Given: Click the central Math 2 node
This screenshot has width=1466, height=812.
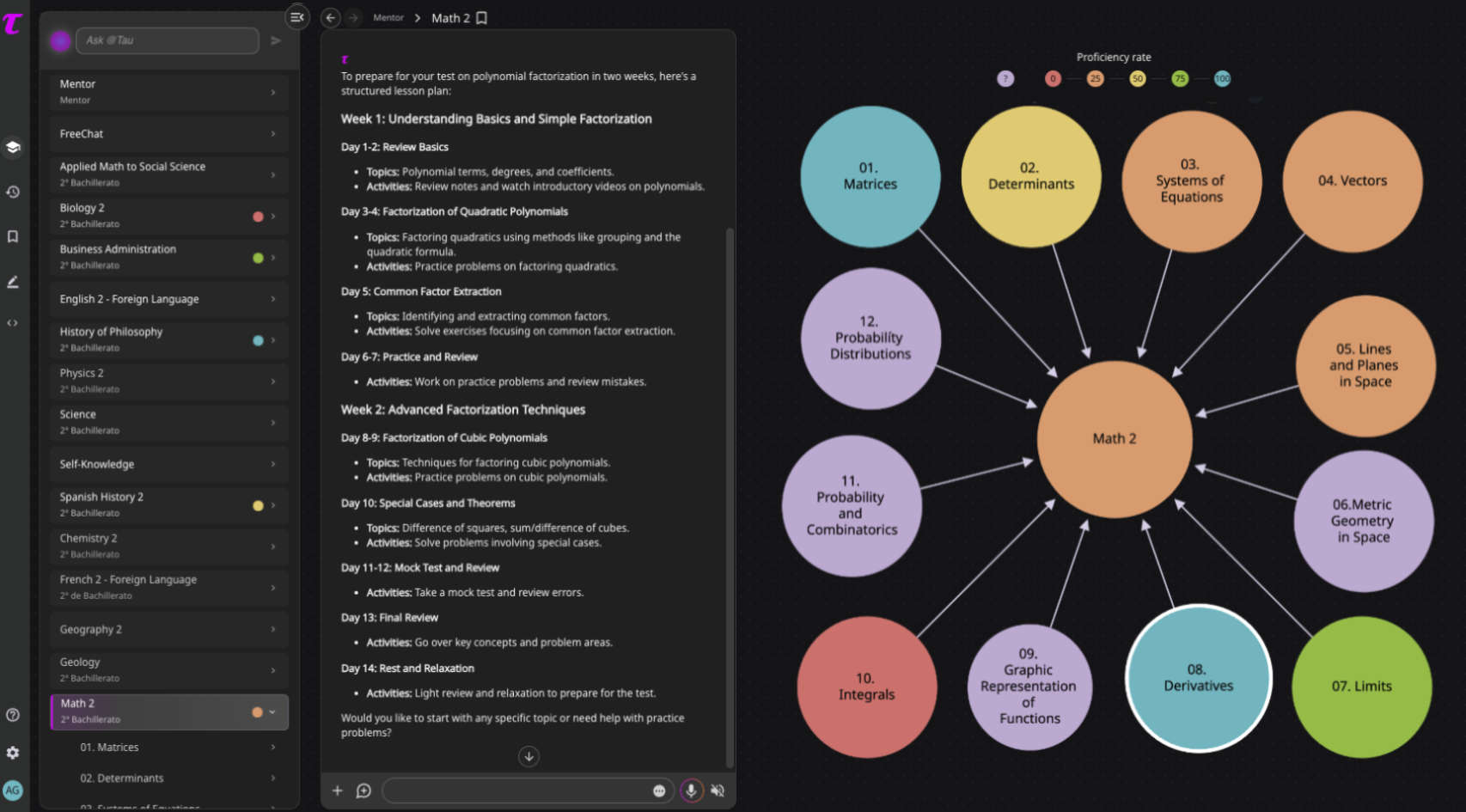Looking at the screenshot, I should (x=1115, y=439).
